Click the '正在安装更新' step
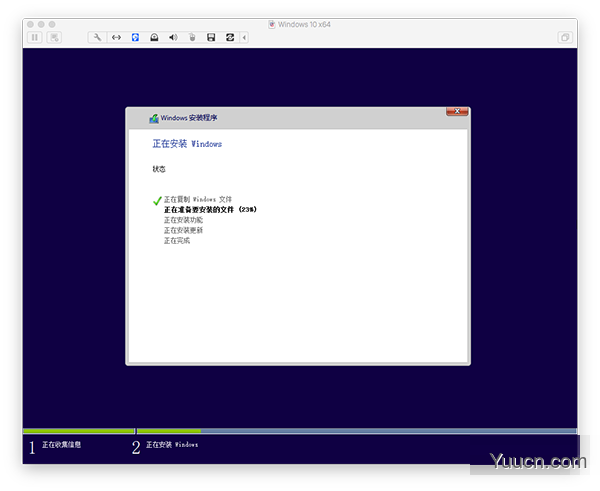 click(183, 230)
